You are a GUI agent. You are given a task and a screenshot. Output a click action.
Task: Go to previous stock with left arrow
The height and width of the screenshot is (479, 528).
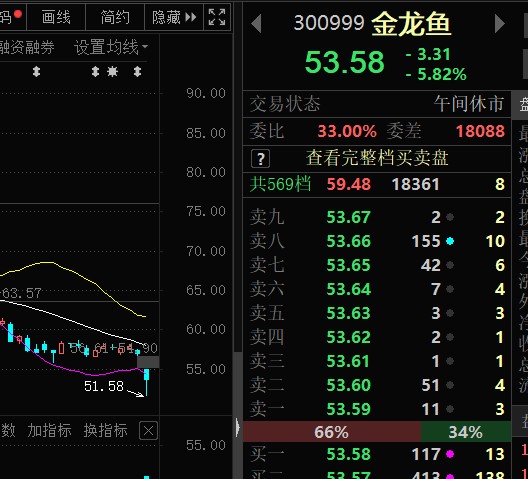pos(257,24)
